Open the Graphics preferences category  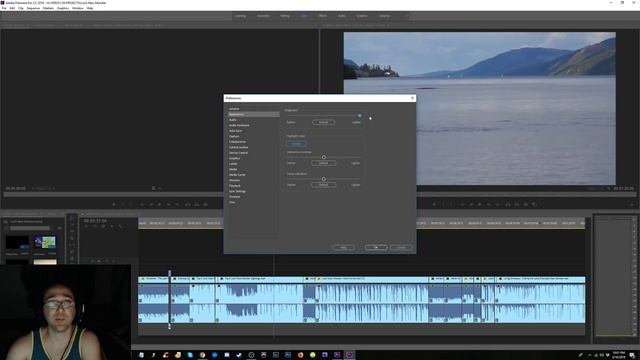pos(235,158)
